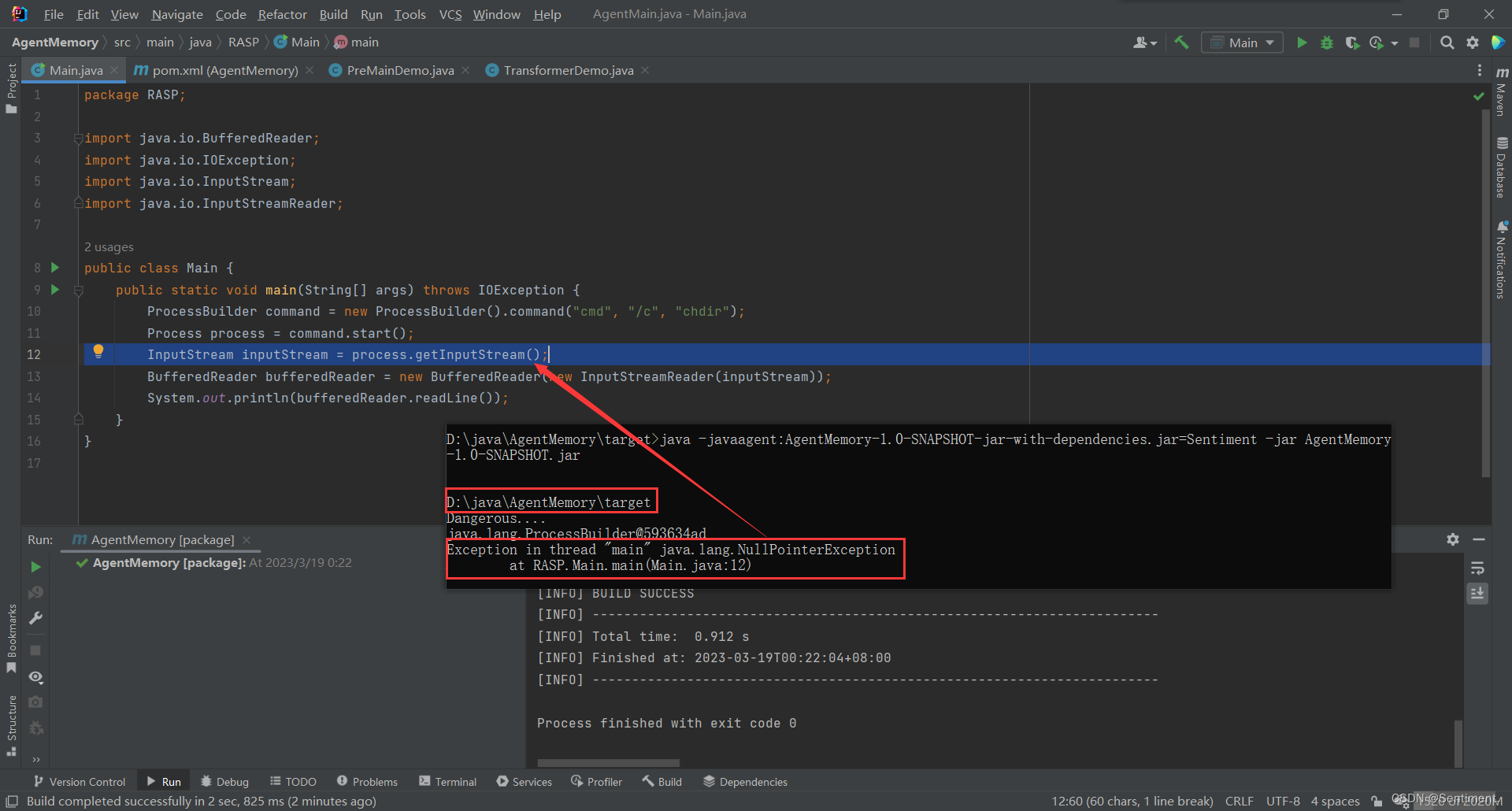Open JetBrains toolbox colorful icon

click(x=1499, y=43)
